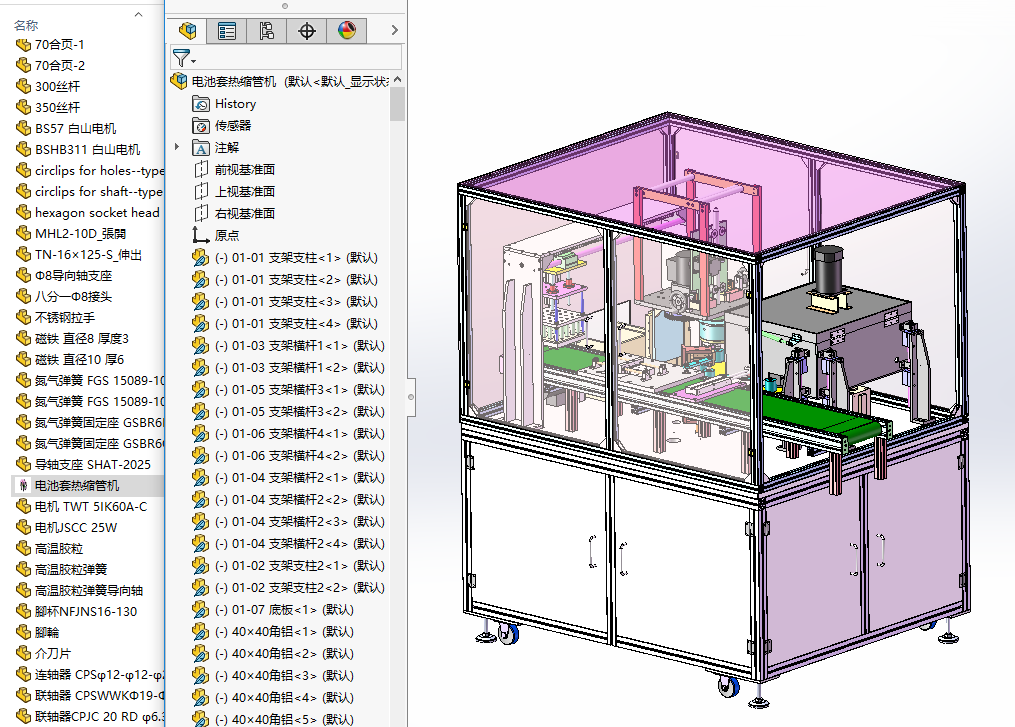Image resolution: width=1015 pixels, height=727 pixels.
Task: Expand more manager tabs with right arrow
Action: (394, 30)
